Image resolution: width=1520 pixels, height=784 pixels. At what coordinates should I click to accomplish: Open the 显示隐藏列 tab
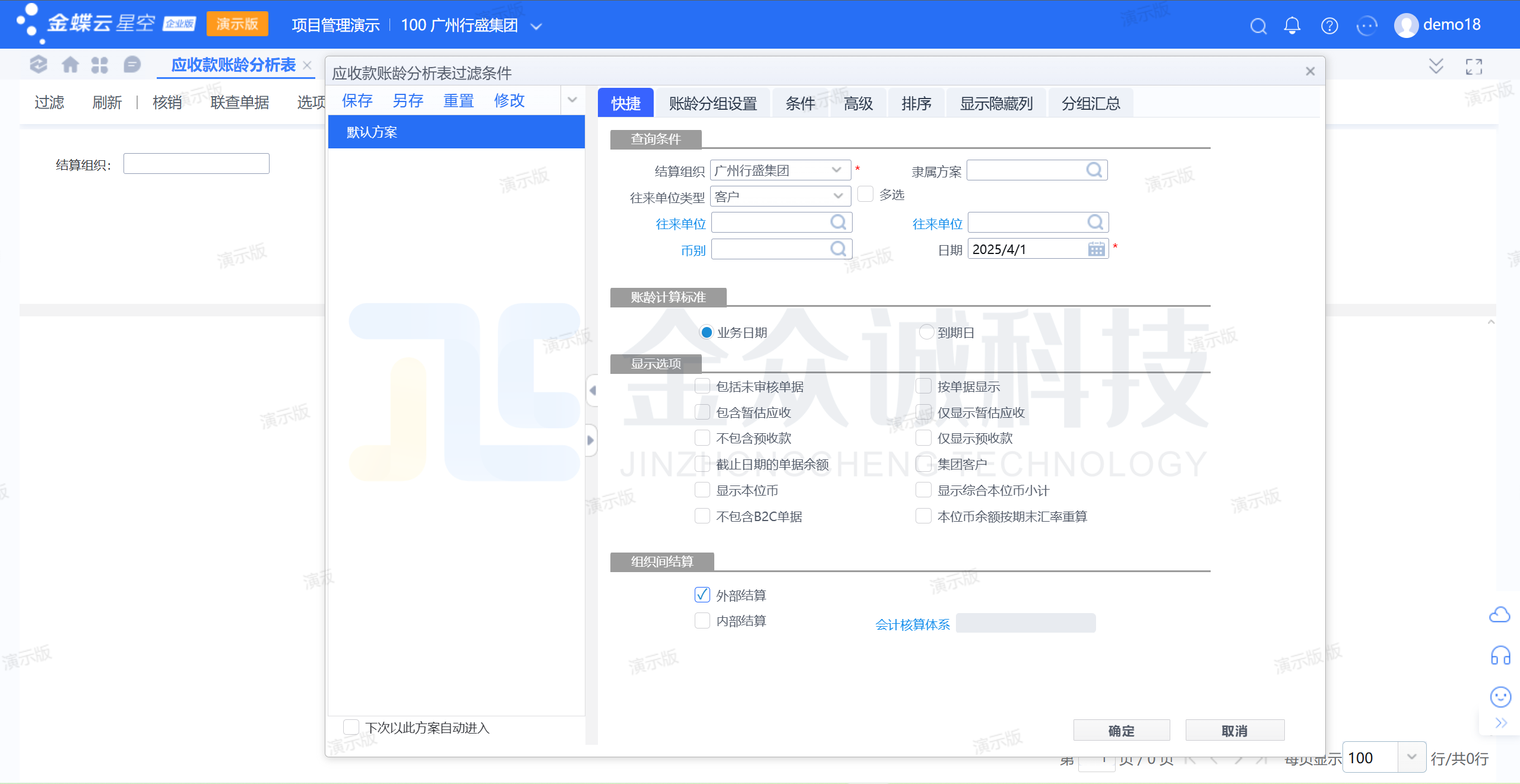coord(996,103)
